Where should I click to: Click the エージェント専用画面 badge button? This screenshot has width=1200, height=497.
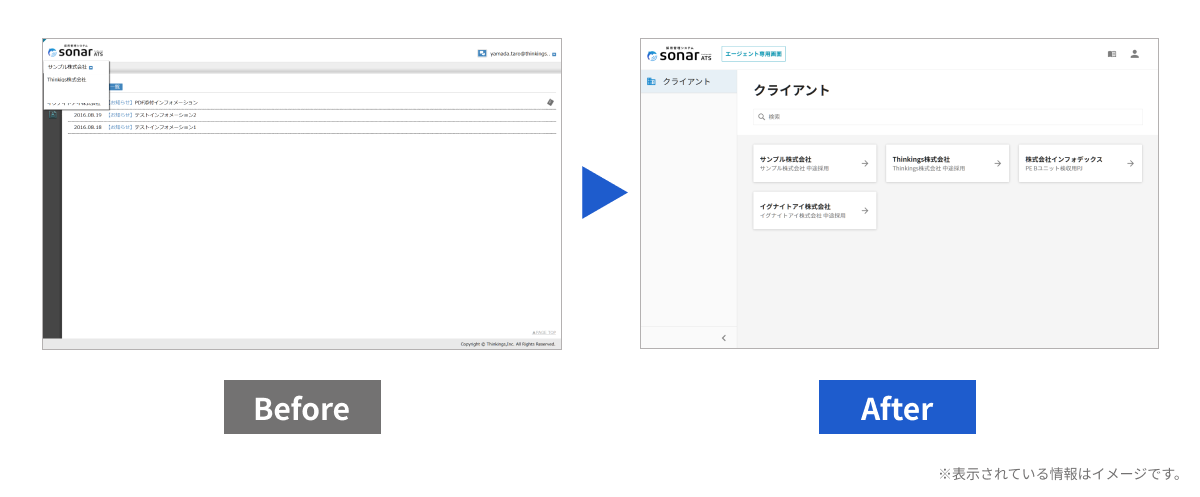(x=753, y=54)
